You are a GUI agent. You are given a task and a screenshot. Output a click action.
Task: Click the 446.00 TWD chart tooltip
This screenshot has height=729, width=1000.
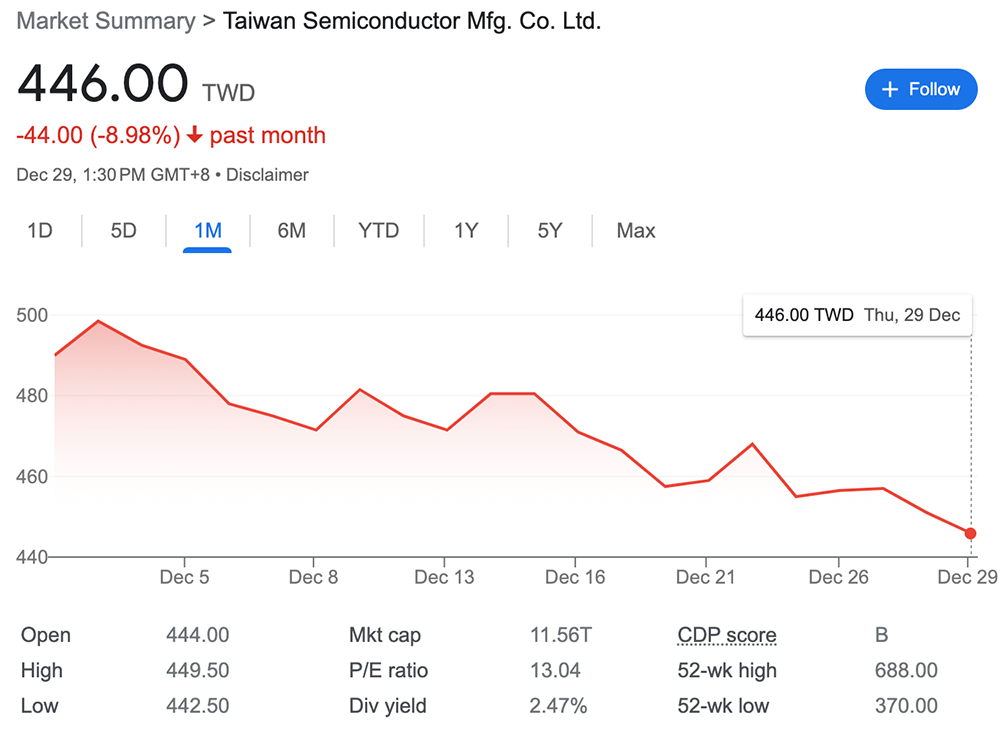pos(857,315)
